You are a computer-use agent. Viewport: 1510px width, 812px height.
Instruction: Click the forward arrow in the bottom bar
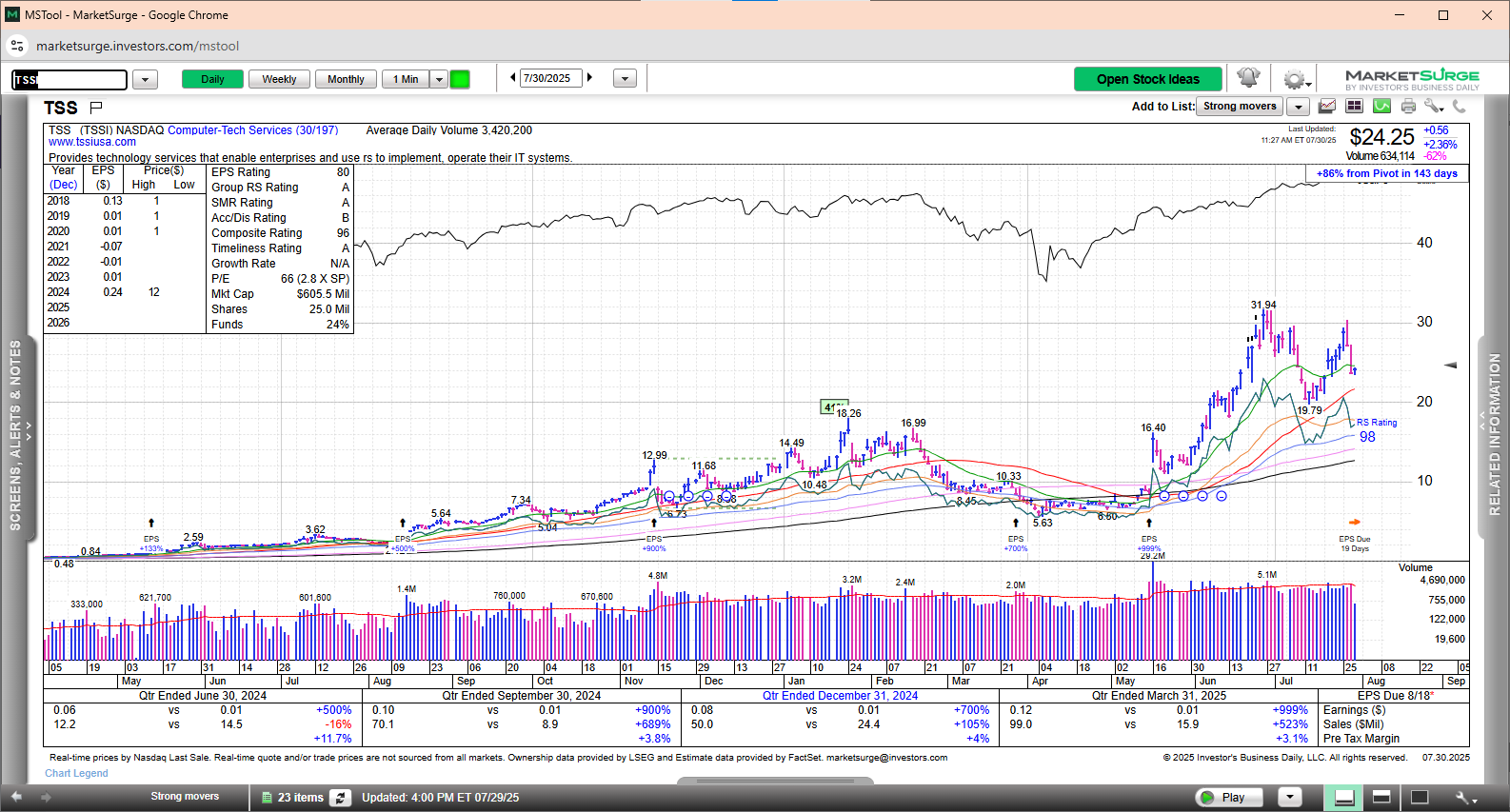(44, 797)
